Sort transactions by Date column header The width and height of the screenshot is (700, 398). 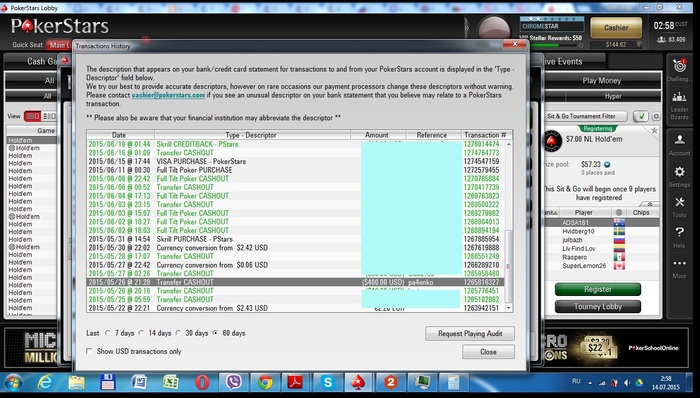click(x=121, y=135)
